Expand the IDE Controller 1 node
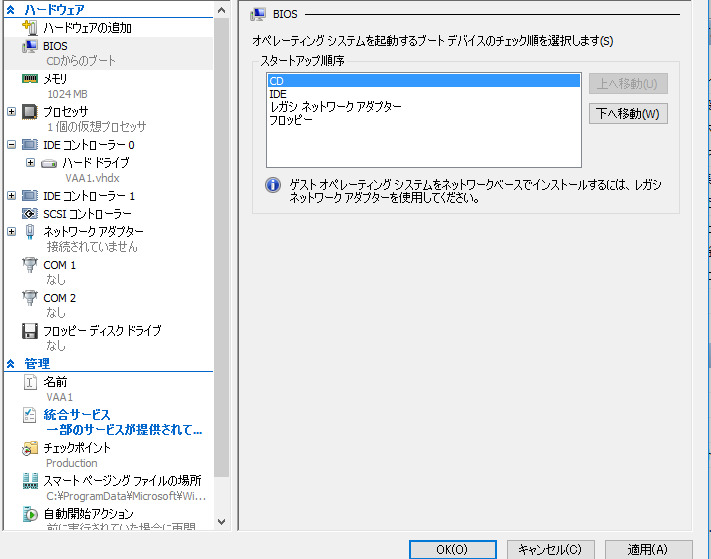The width and height of the screenshot is (711, 559). click(x=11, y=196)
